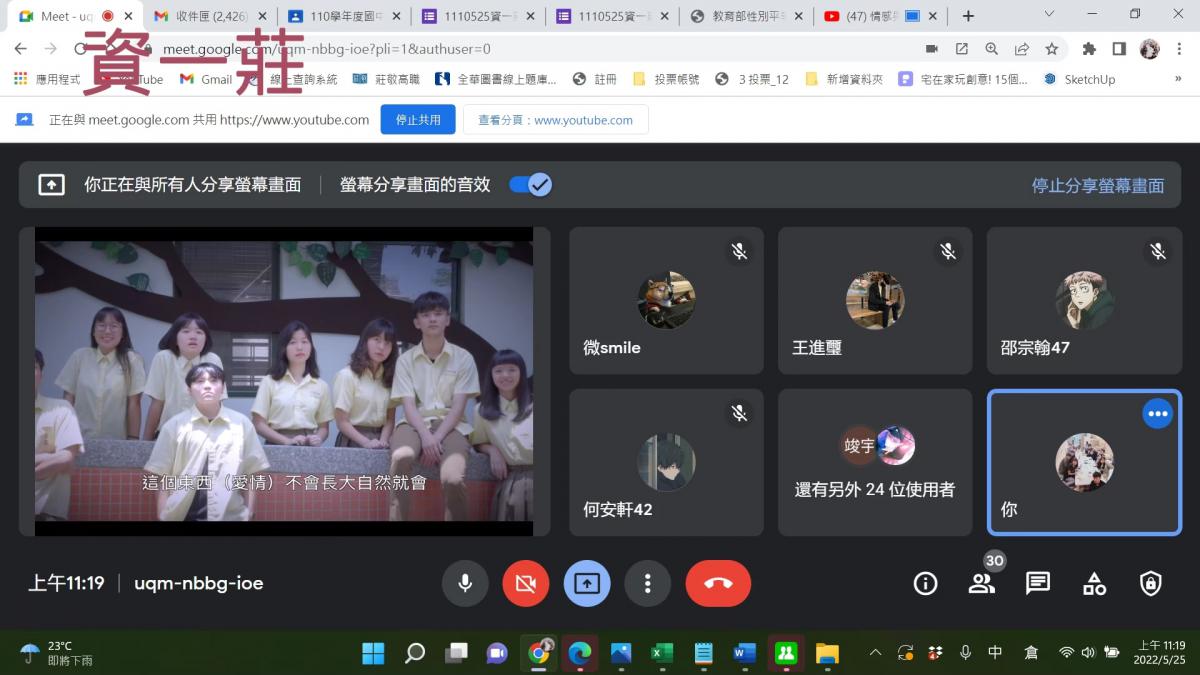The image size is (1200, 675).
Task: Open the browser side panel
Action: (1119, 49)
